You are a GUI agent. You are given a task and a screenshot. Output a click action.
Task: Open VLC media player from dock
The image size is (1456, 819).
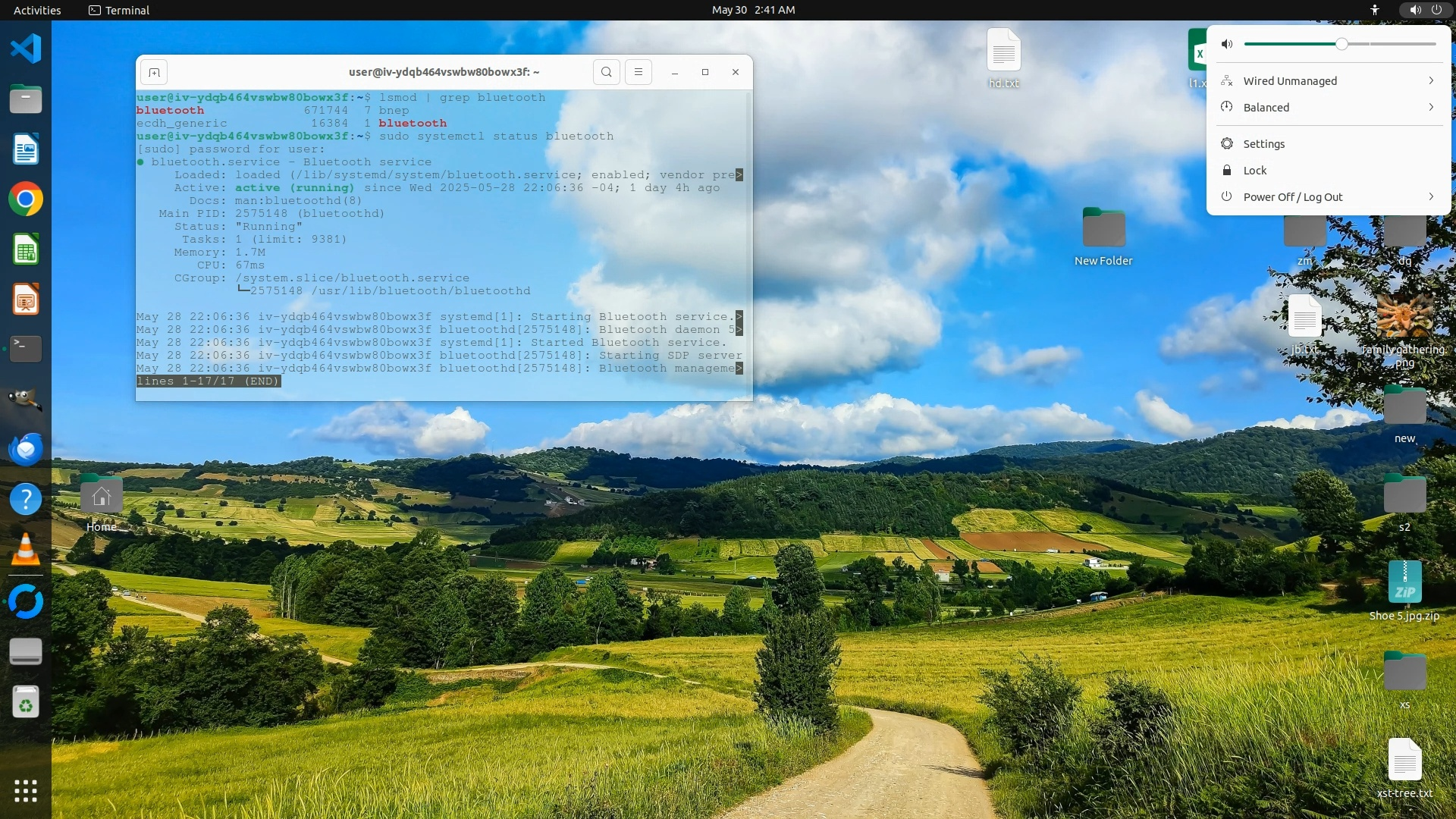[26, 549]
